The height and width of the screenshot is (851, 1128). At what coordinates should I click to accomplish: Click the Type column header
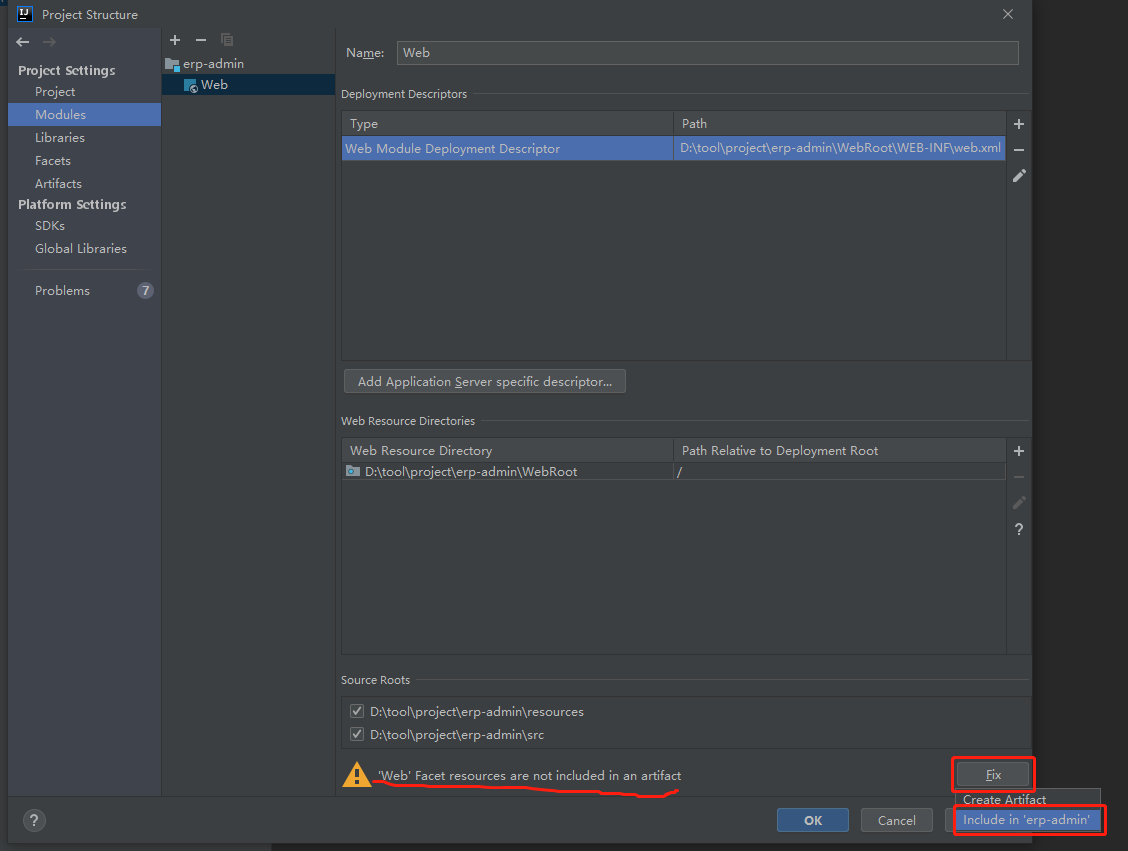[x=508, y=124]
